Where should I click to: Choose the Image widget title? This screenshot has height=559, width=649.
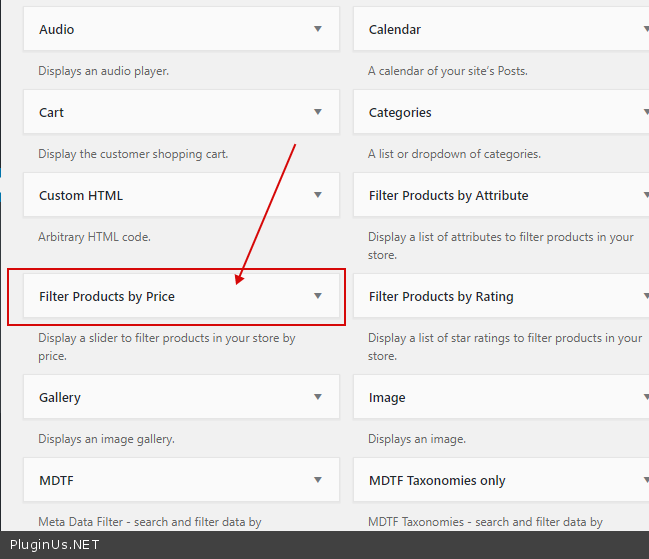[387, 397]
